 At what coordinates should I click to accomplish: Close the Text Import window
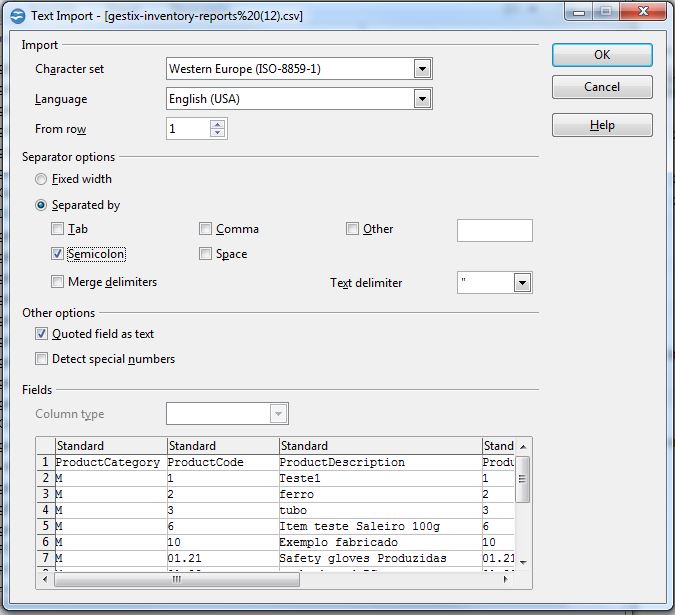[643, 11]
